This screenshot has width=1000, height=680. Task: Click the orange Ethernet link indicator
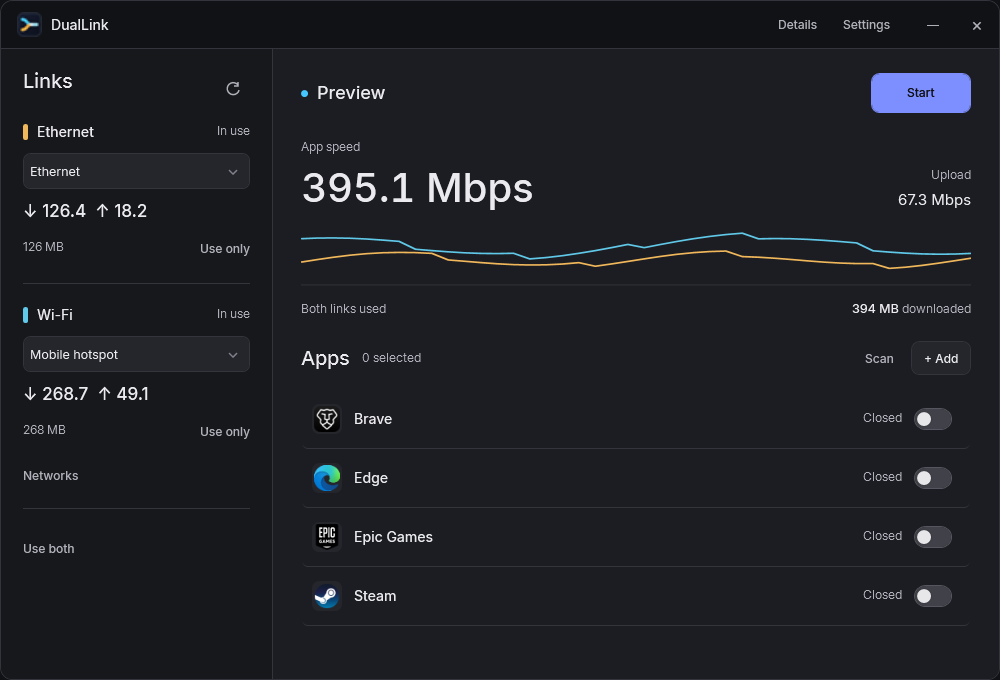(x=26, y=132)
